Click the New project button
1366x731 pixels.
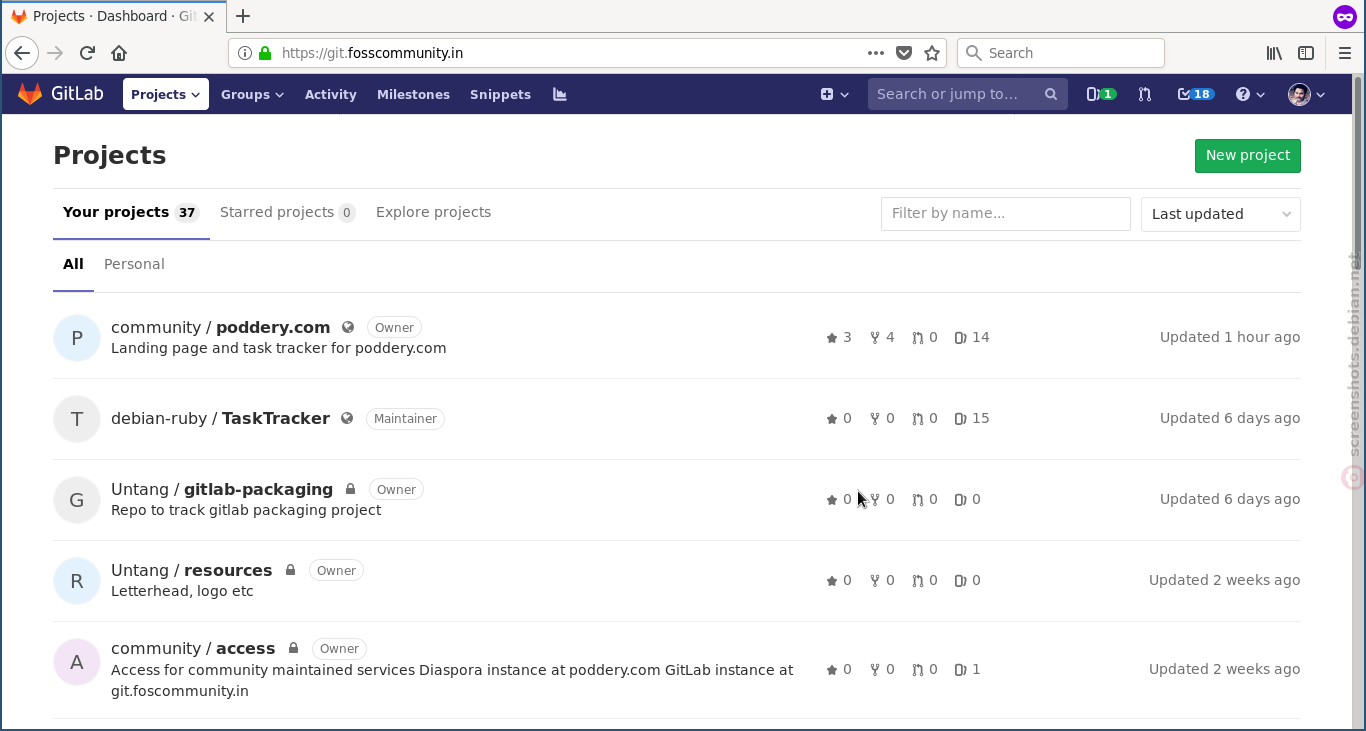(1248, 156)
